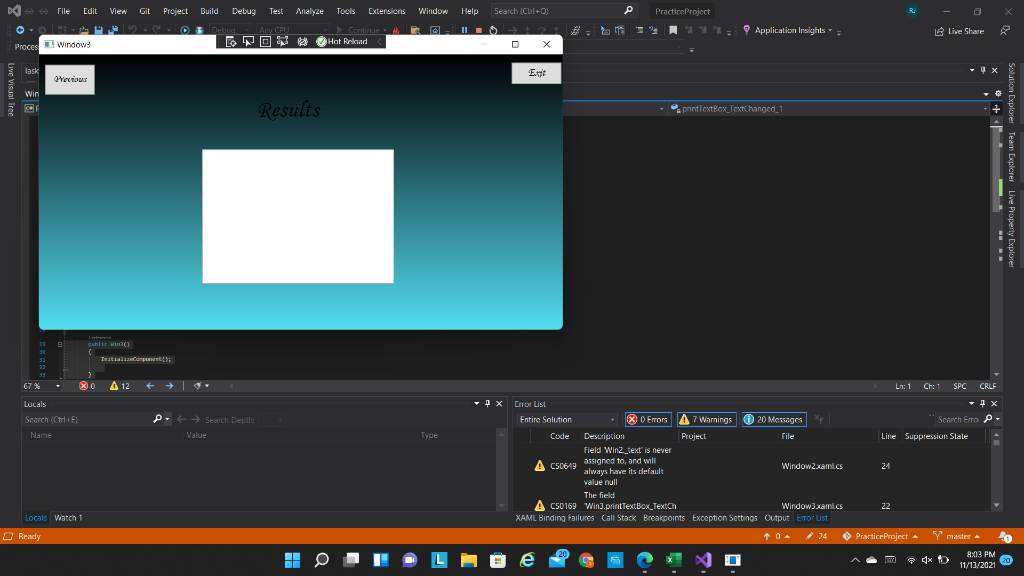Open Live Visual Tree from in-app toolbar
The width and height of the screenshot is (1024, 576).
click(x=231, y=42)
